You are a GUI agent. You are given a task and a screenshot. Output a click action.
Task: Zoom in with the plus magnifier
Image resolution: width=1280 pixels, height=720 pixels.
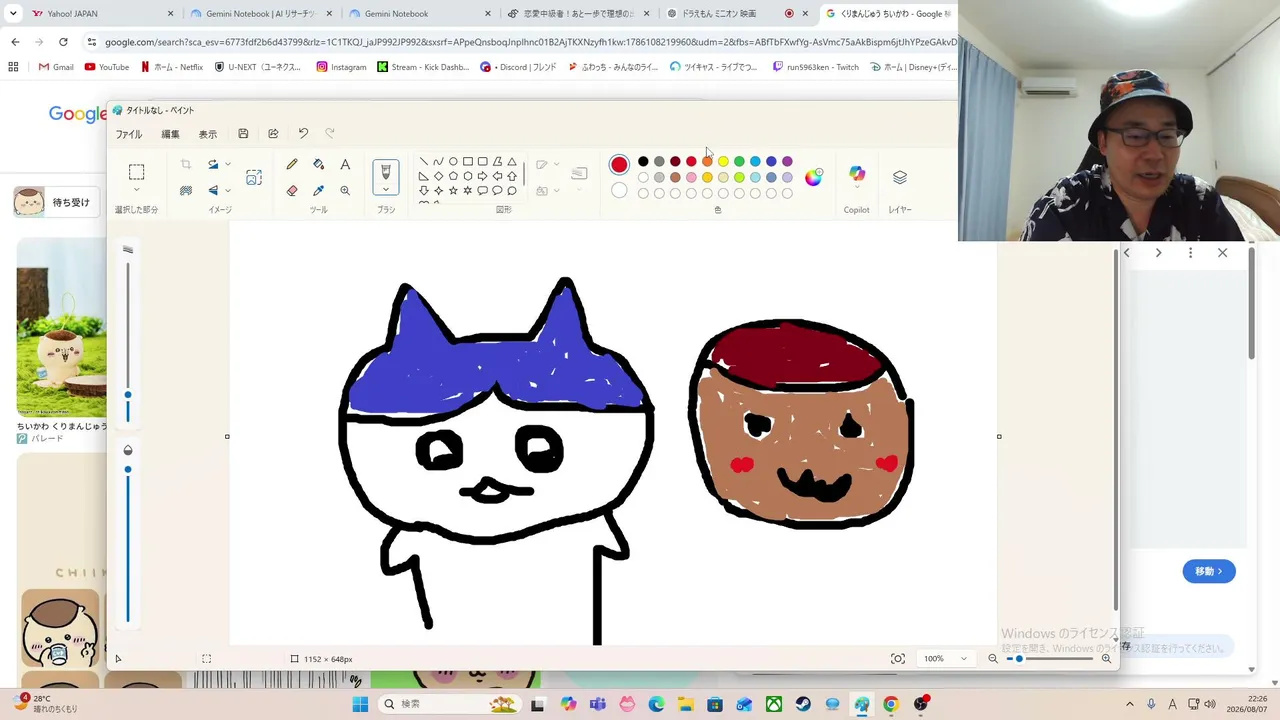coord(1106,659)
